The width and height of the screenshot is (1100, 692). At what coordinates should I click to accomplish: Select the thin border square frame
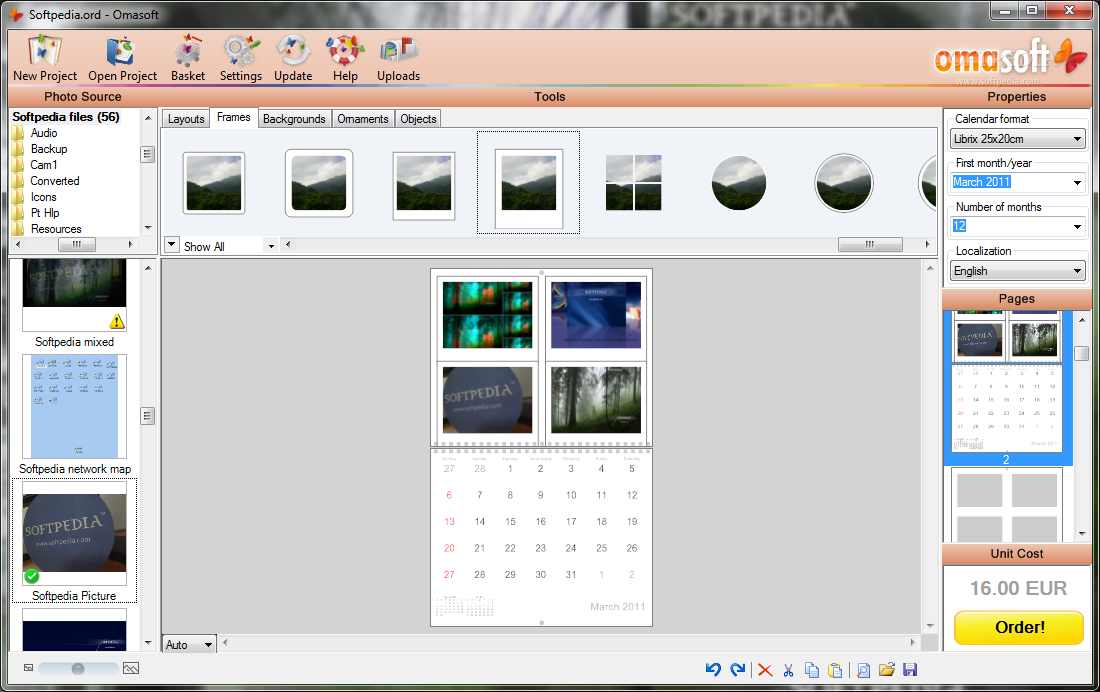pyautogui.click(x=424, y=185)
